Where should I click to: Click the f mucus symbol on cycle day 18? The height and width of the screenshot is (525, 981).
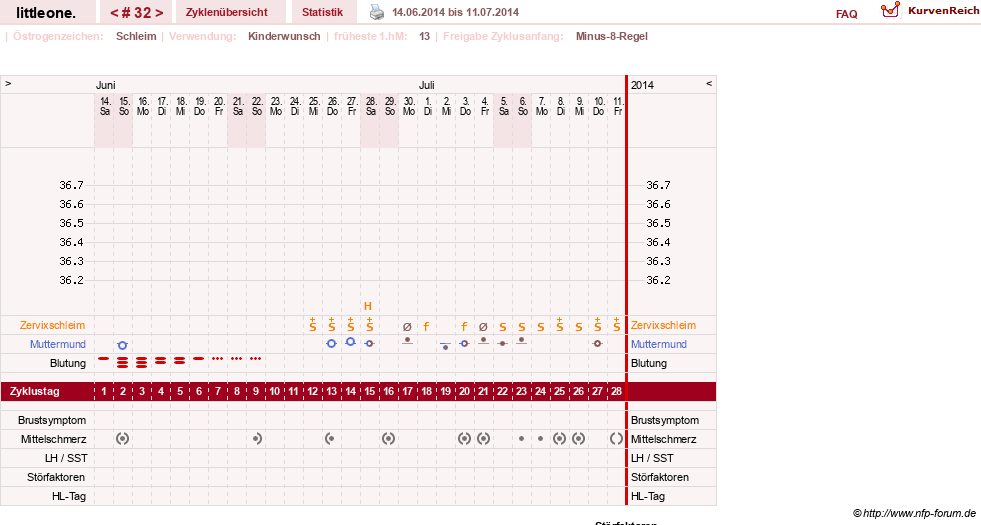(426, 326)
